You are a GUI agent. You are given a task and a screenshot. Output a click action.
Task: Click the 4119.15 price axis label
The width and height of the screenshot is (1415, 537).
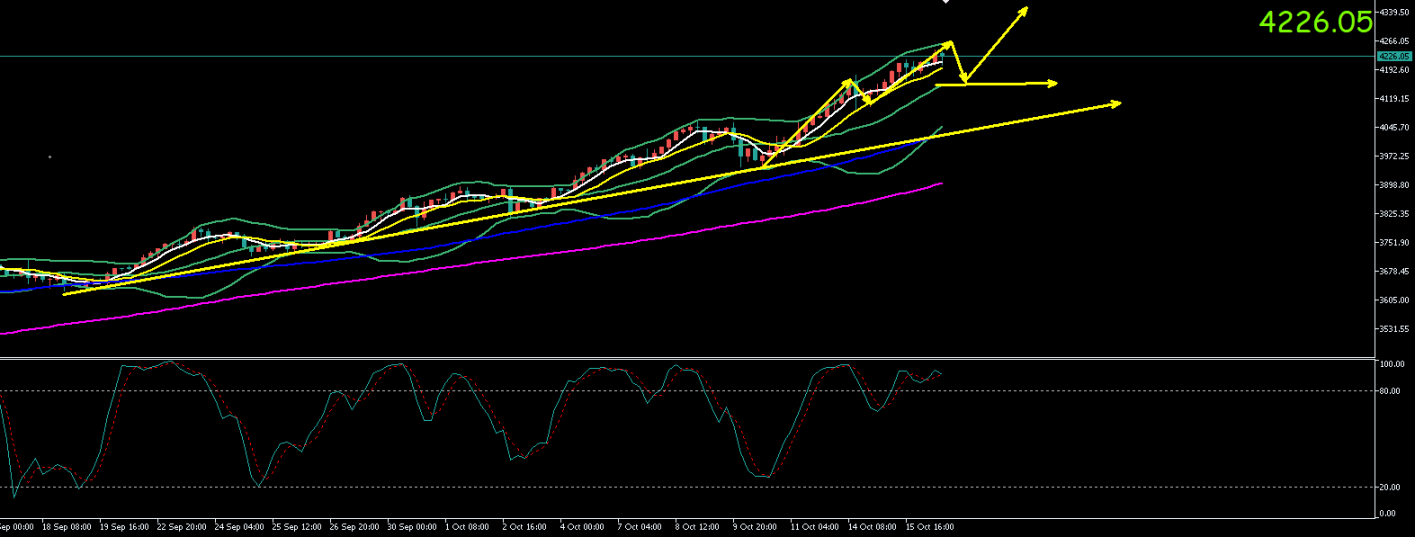point(1392,99)
